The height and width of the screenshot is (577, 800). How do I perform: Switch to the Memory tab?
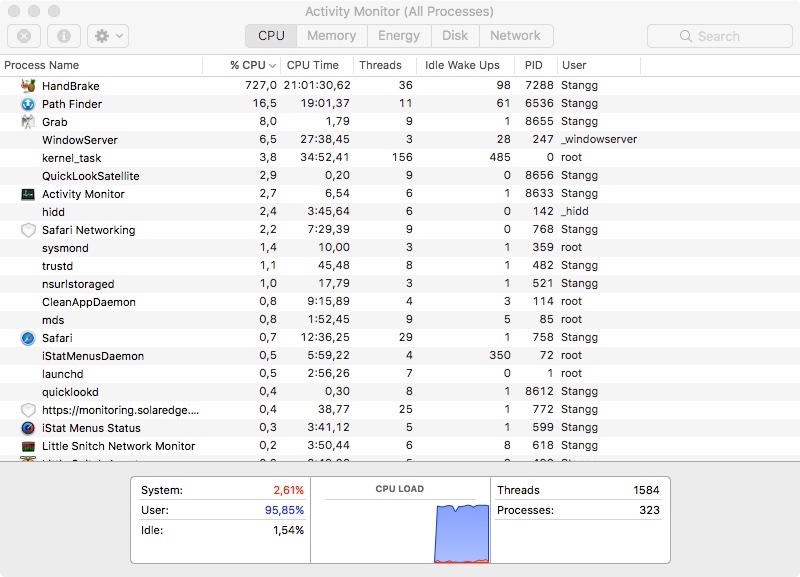pyautogui.click(x=332, y=36)
